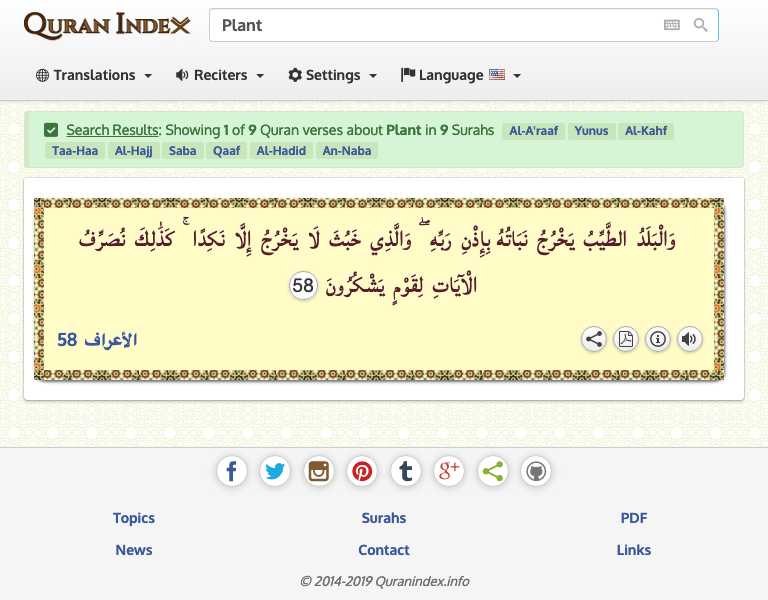Select the Al-Kahf surah tag

click(646, 131)
